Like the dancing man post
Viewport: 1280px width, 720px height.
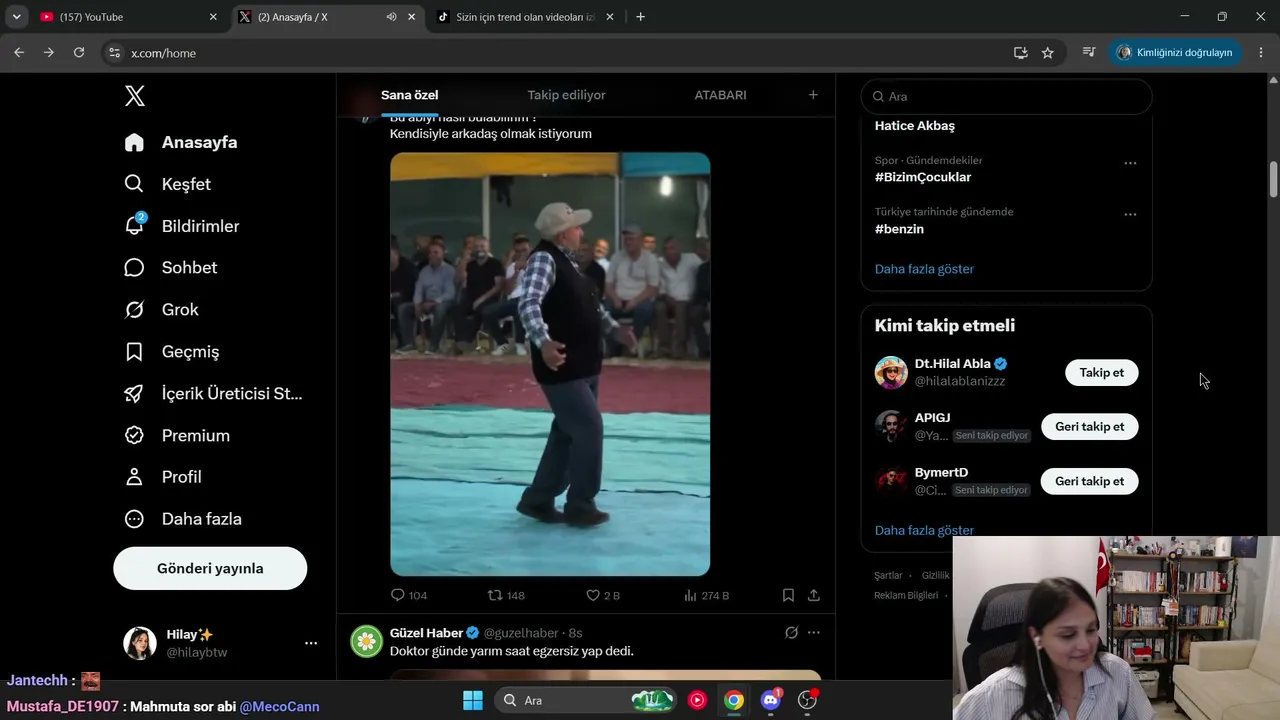(x=593, y=595)
